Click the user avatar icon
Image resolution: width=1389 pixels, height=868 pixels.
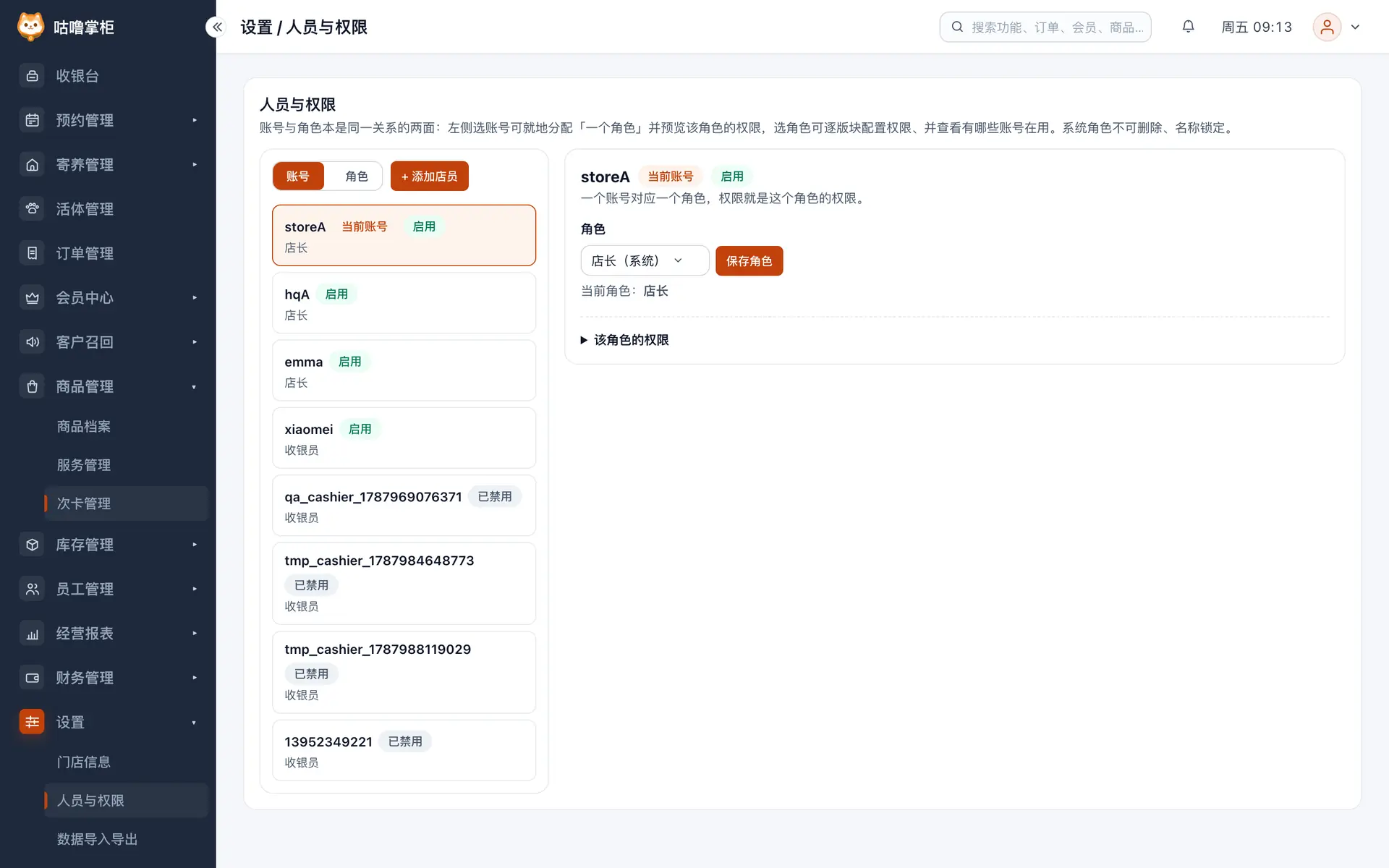pos(1327,27)
